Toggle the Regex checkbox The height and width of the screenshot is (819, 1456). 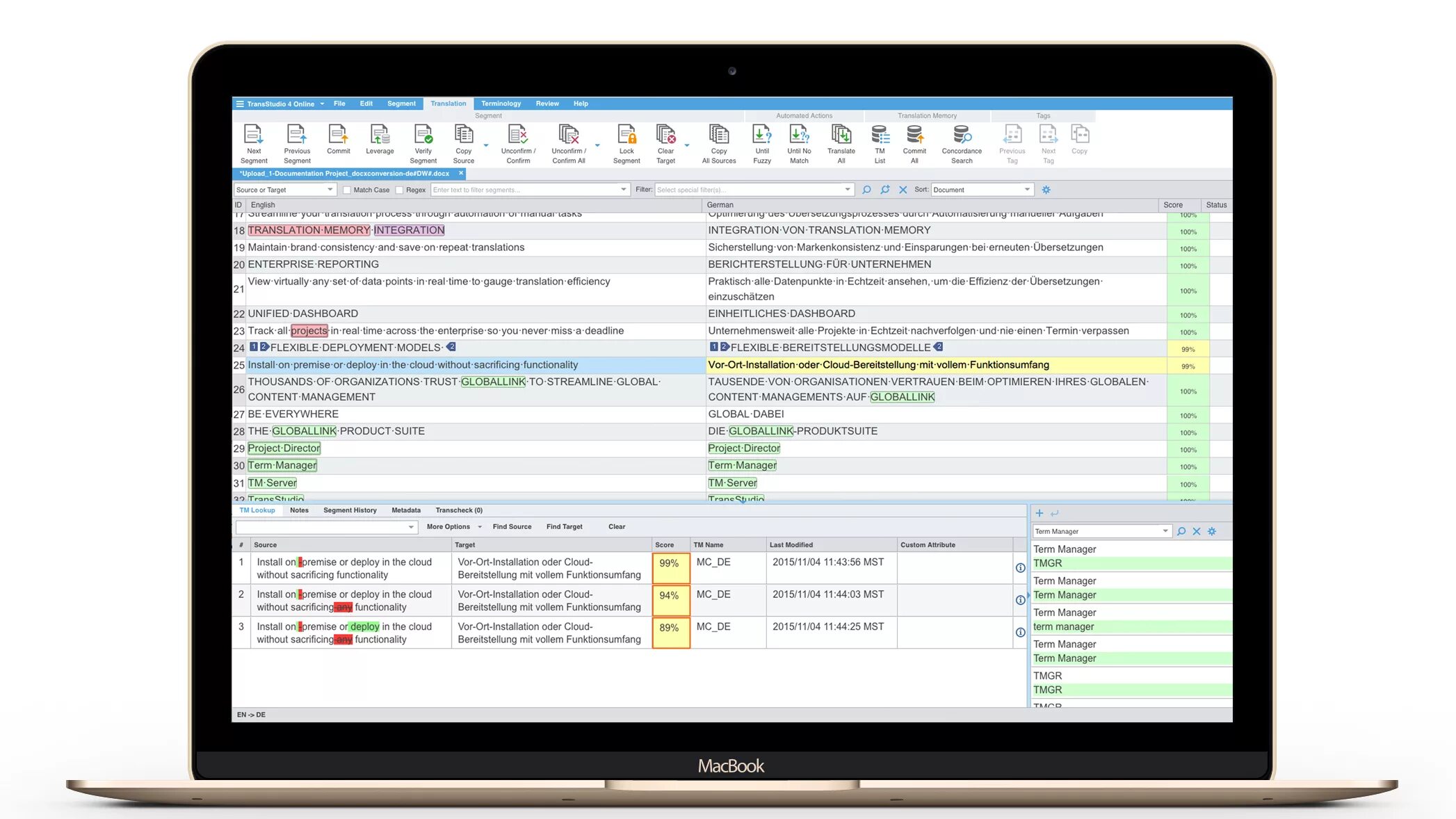(x=400, y=190)
